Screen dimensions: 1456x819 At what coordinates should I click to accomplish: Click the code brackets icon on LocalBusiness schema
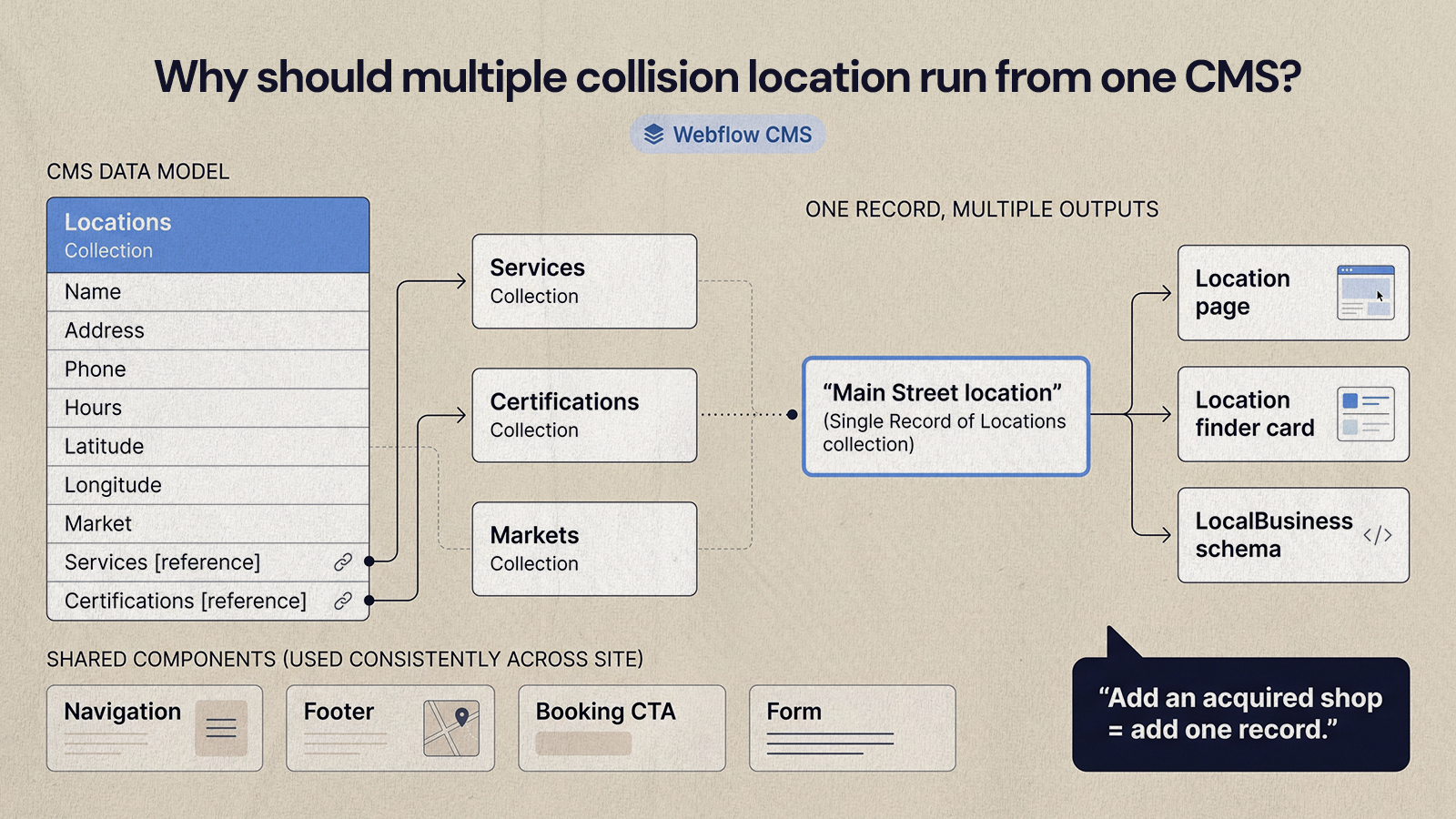[x=1378, y=535]
